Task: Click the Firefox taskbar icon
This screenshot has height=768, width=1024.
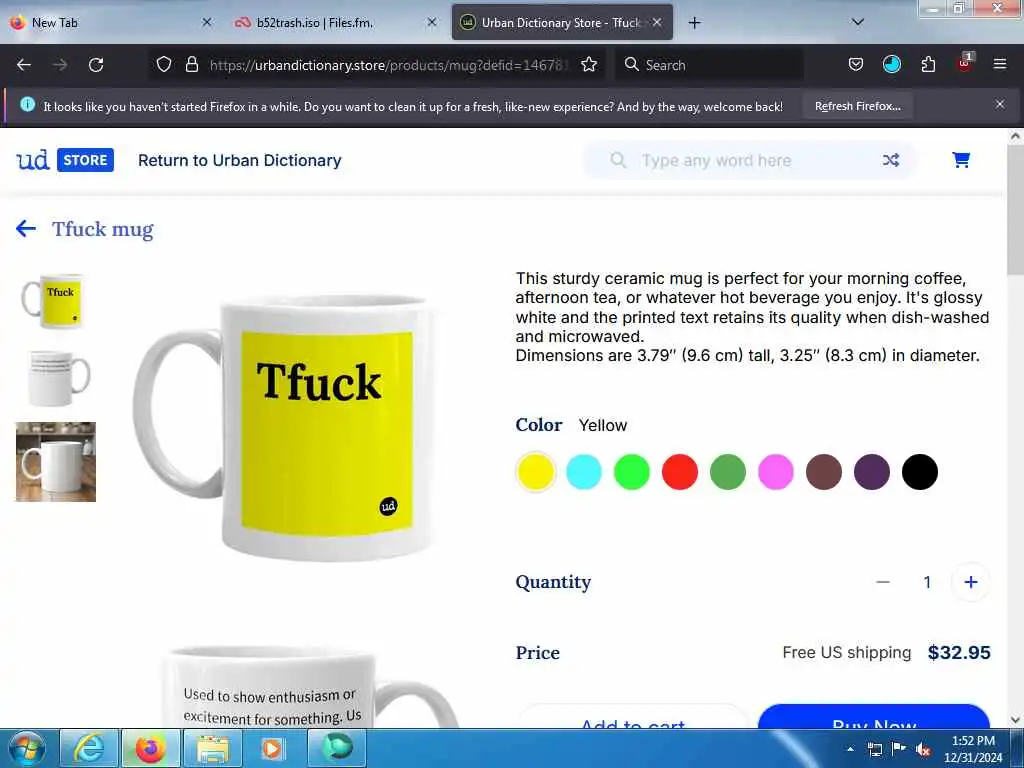Action: (150, 748)
